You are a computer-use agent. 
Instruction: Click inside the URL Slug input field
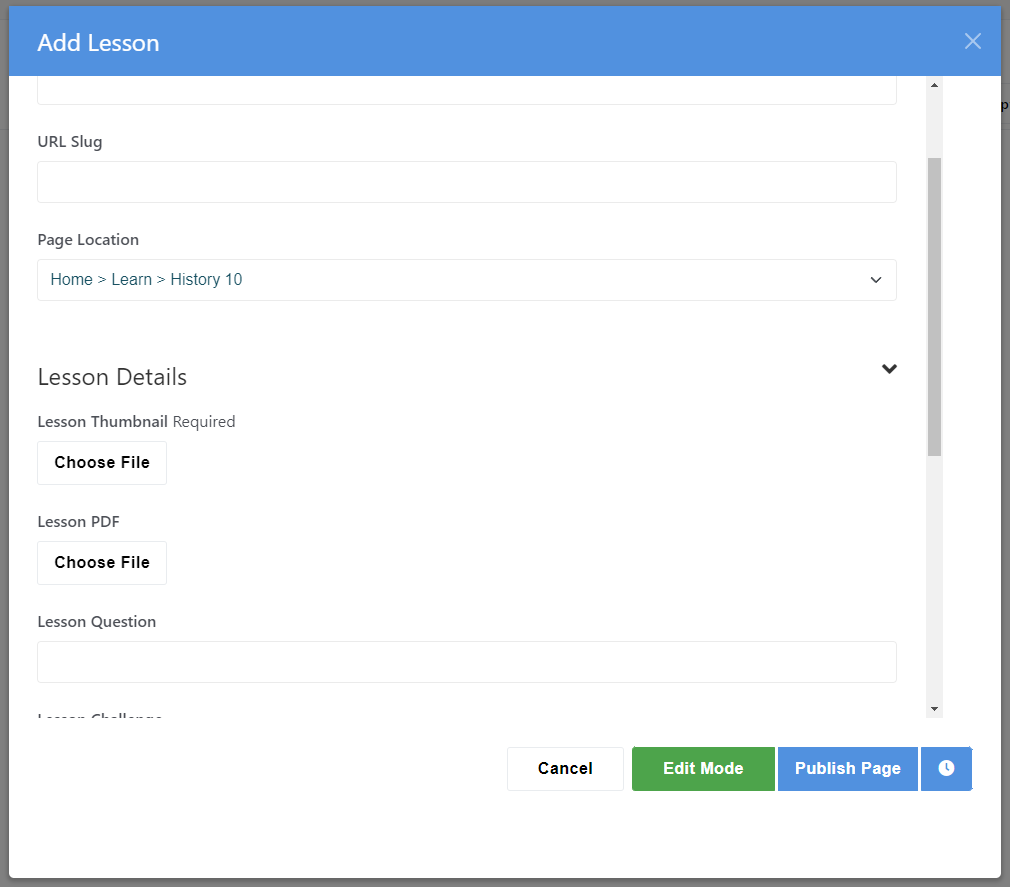(466, 181)
